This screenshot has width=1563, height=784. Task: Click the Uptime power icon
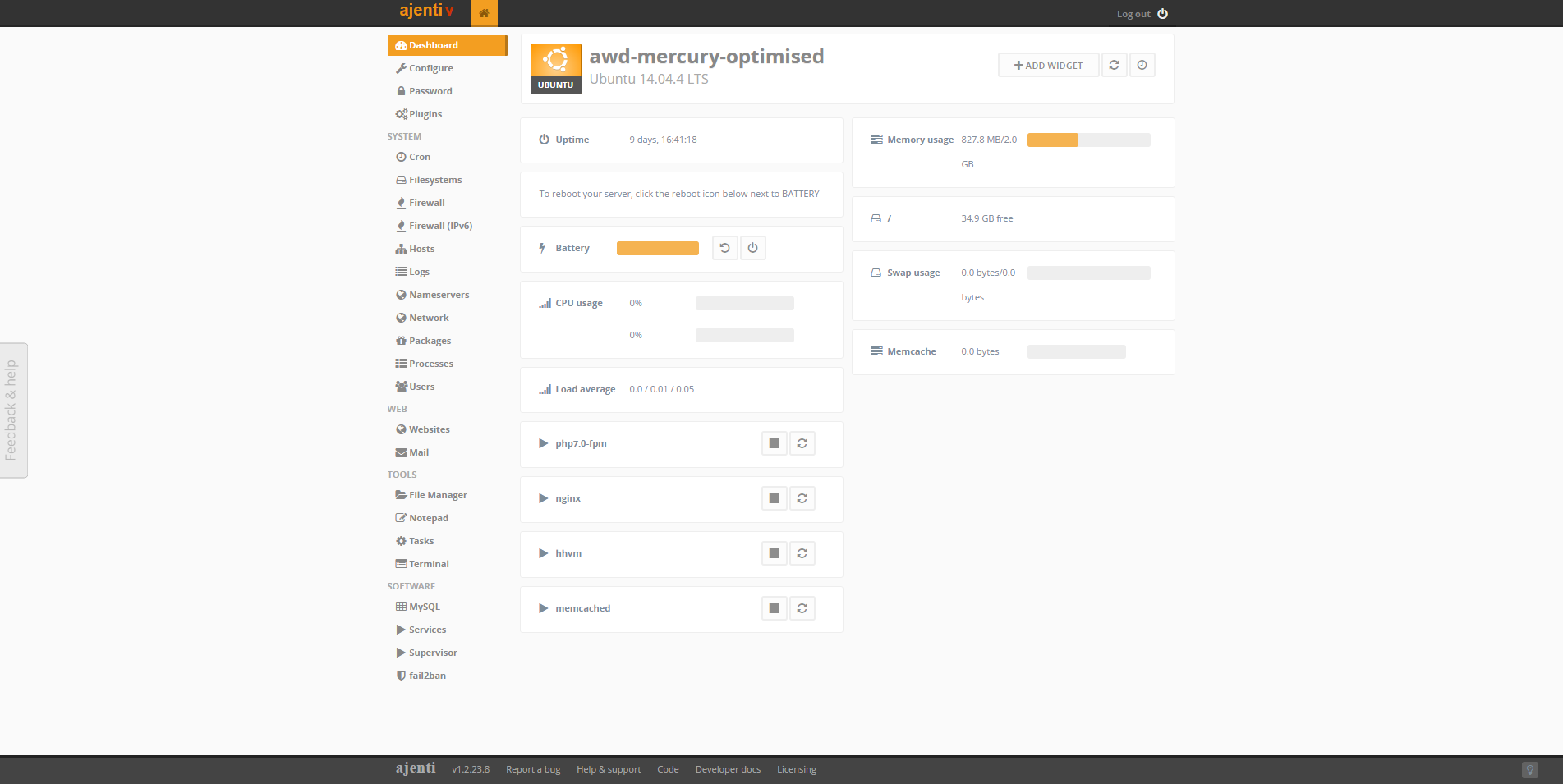pyautogui.click(x=544, y=140)
